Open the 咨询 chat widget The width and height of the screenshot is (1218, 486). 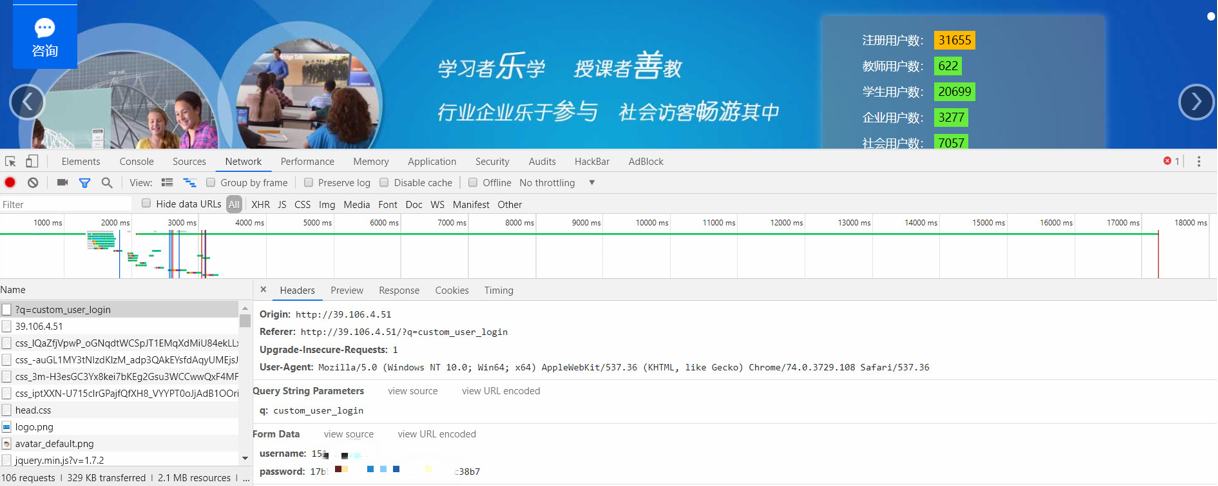(45, 36)
